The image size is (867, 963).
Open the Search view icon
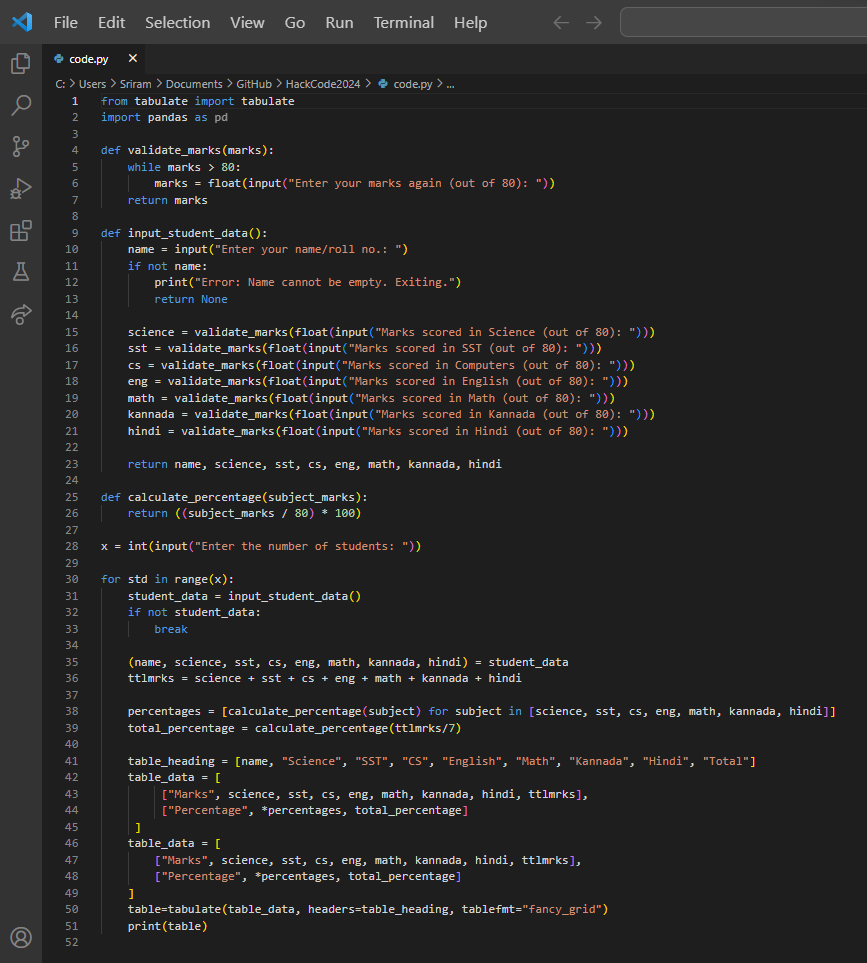pos(21,105)
